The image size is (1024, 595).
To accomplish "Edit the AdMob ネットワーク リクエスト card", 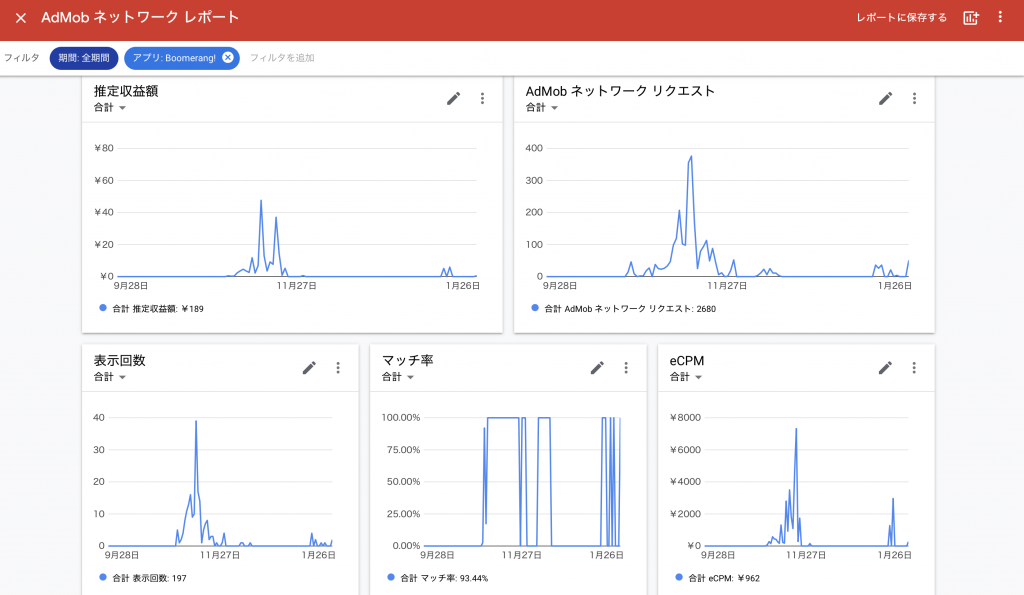I will [885, 99].
